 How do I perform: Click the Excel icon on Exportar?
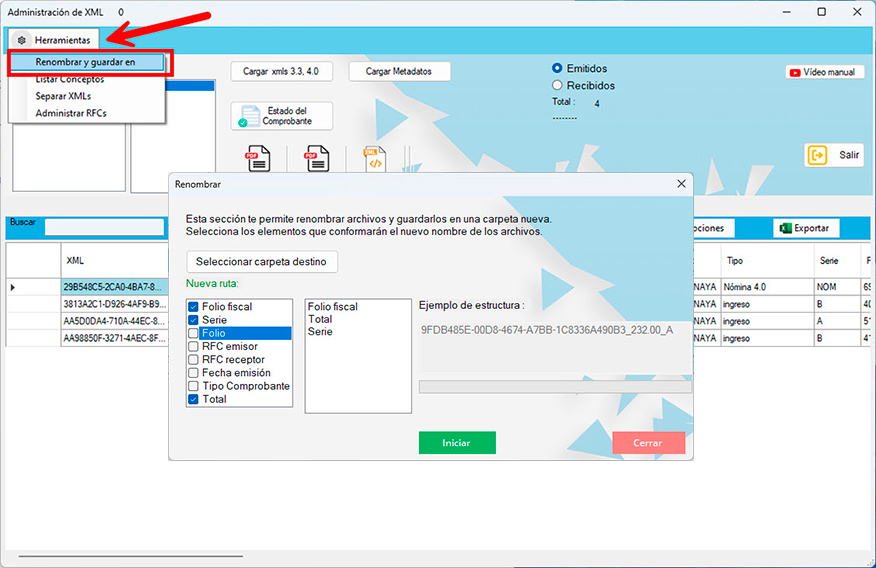(x=786, y=228)
